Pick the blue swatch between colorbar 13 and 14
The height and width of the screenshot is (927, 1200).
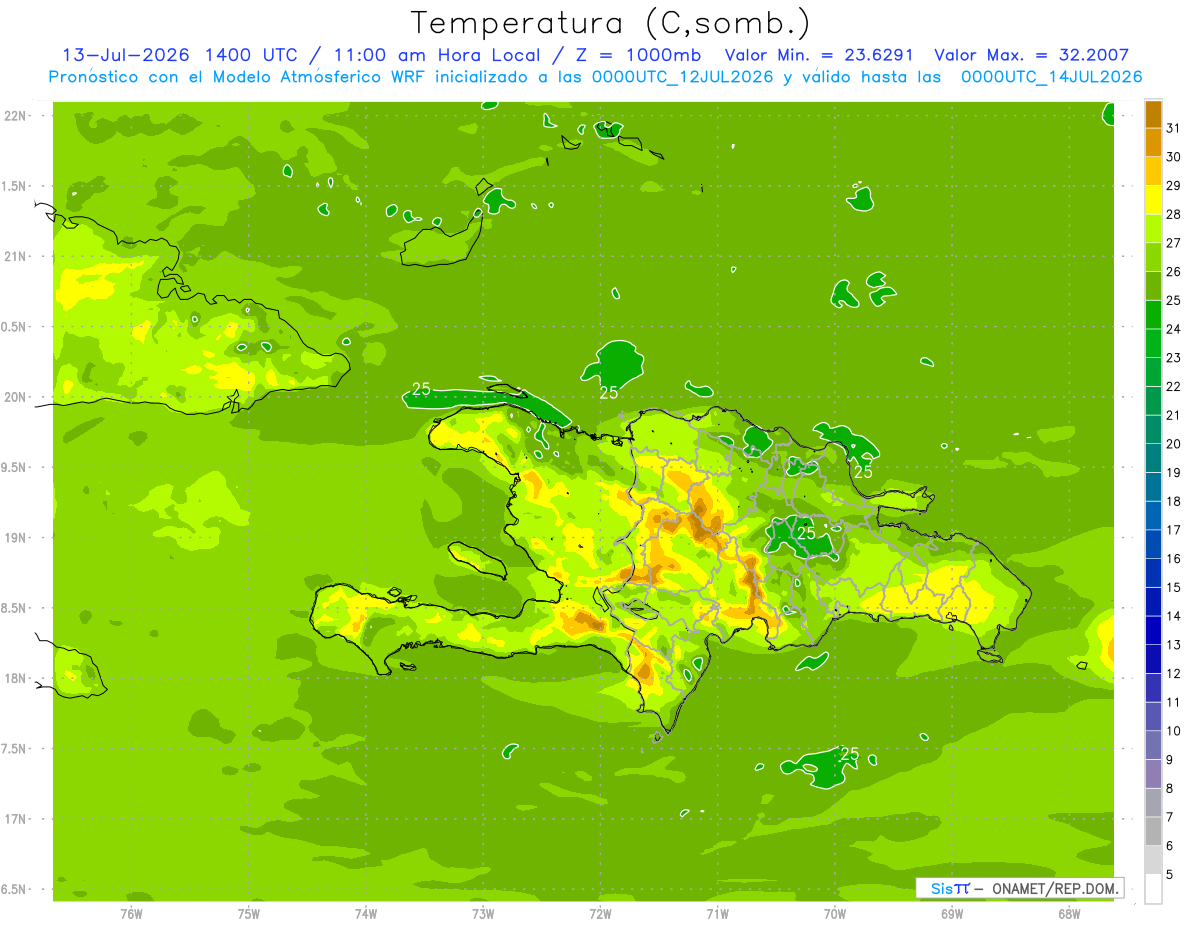point(1153,630)
